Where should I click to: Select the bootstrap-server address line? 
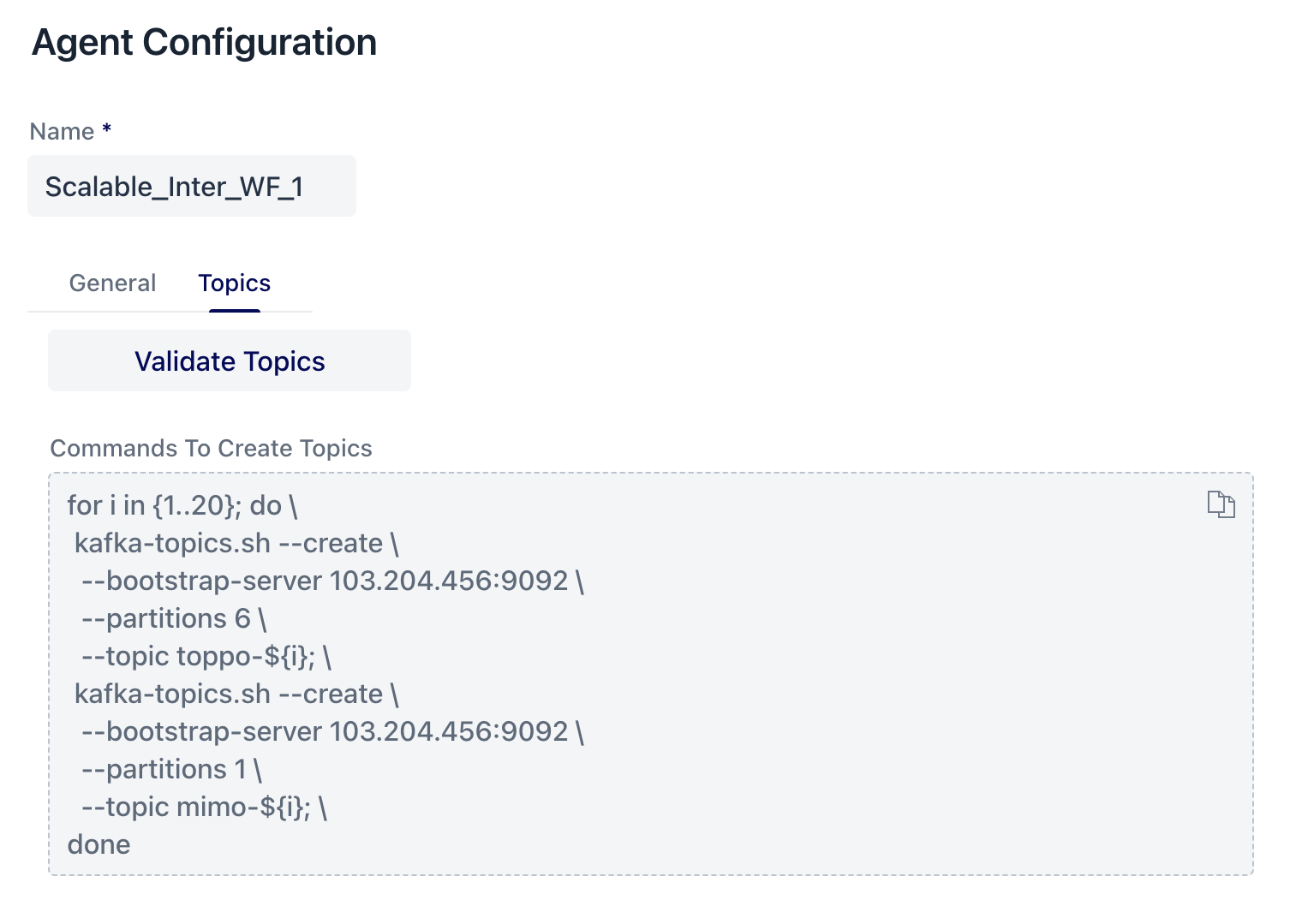click(x=333, y=580)
